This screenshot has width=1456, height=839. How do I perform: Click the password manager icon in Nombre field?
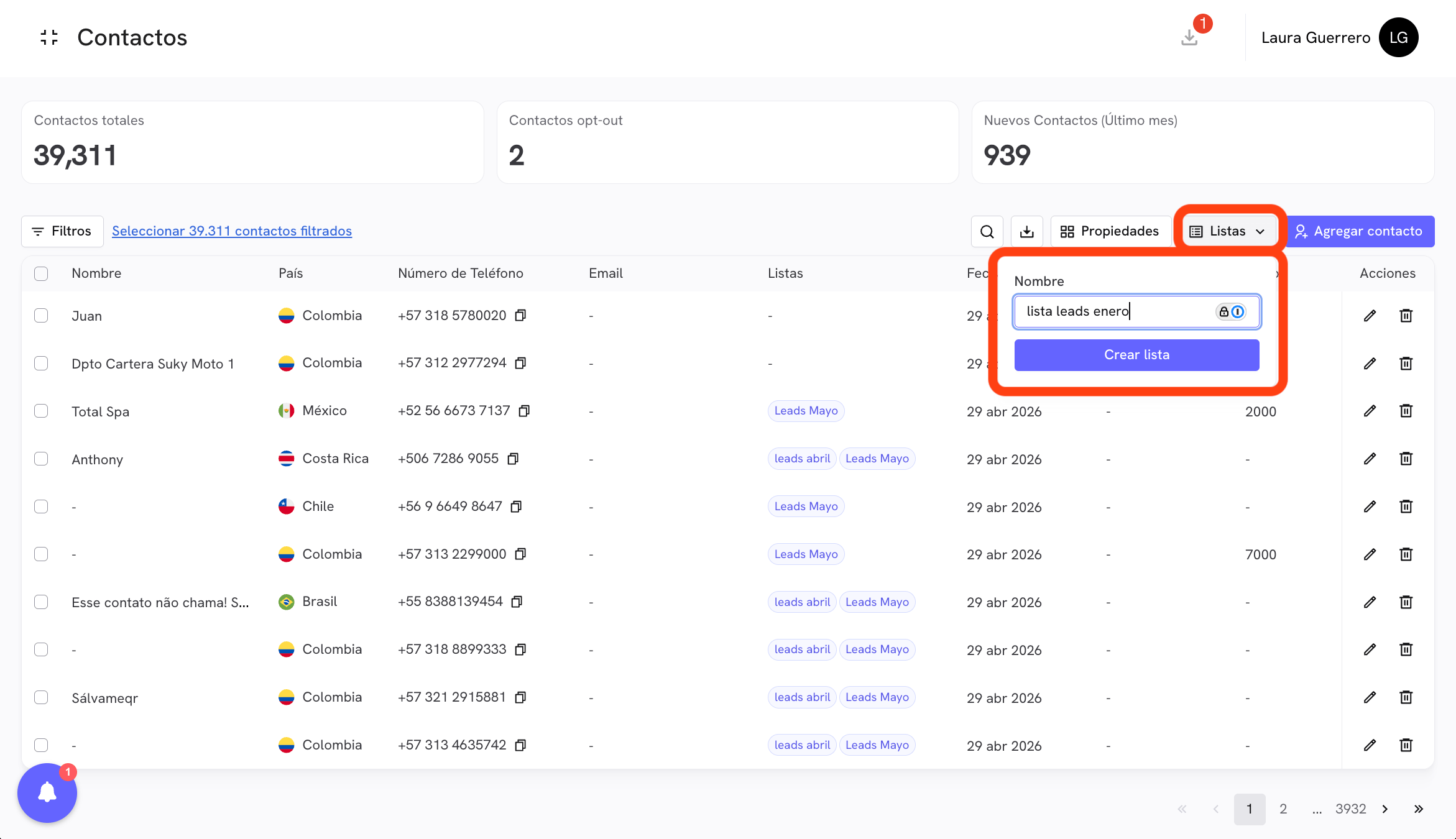(x=1230, y=311)
